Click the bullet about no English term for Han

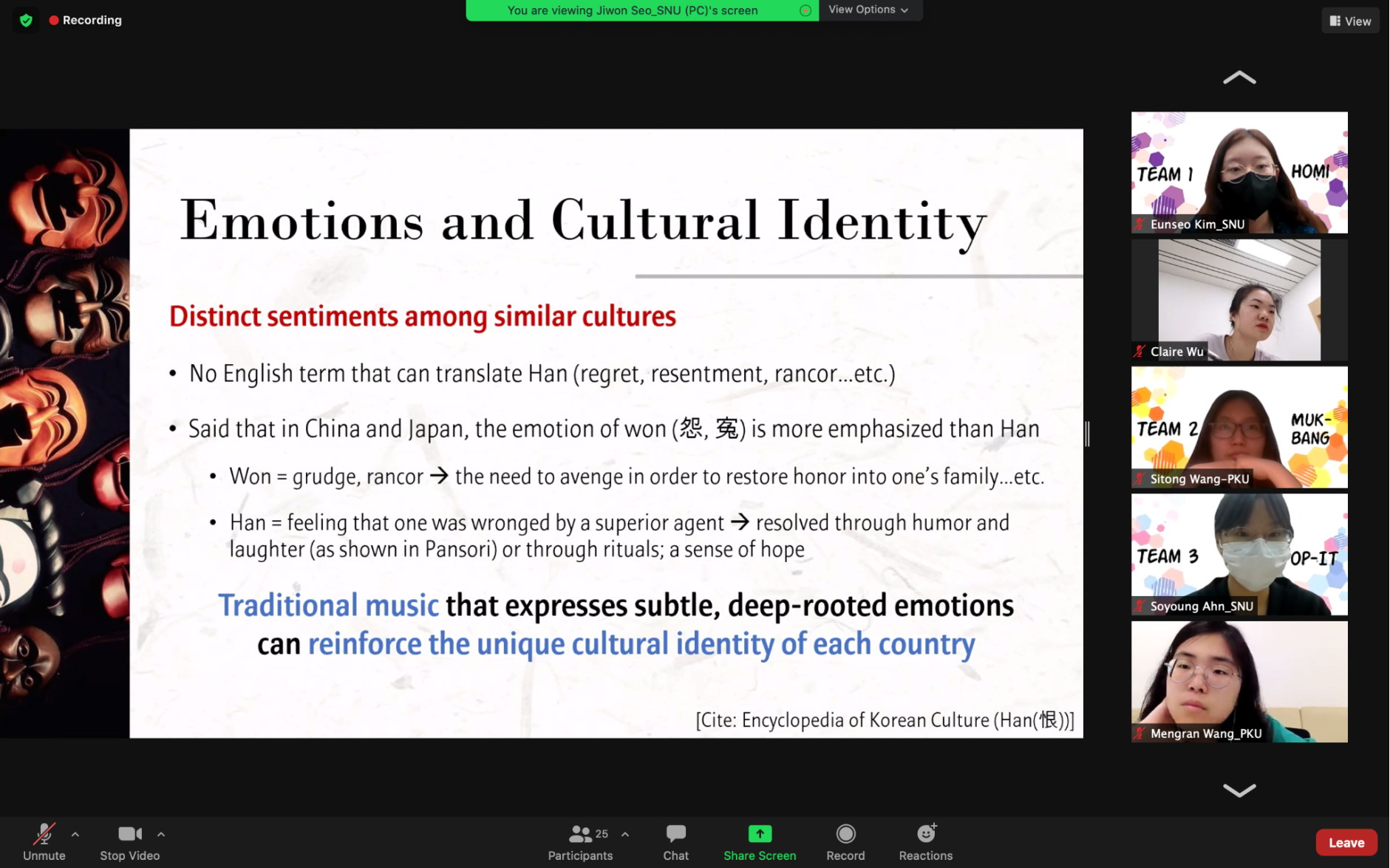[542, 373]
